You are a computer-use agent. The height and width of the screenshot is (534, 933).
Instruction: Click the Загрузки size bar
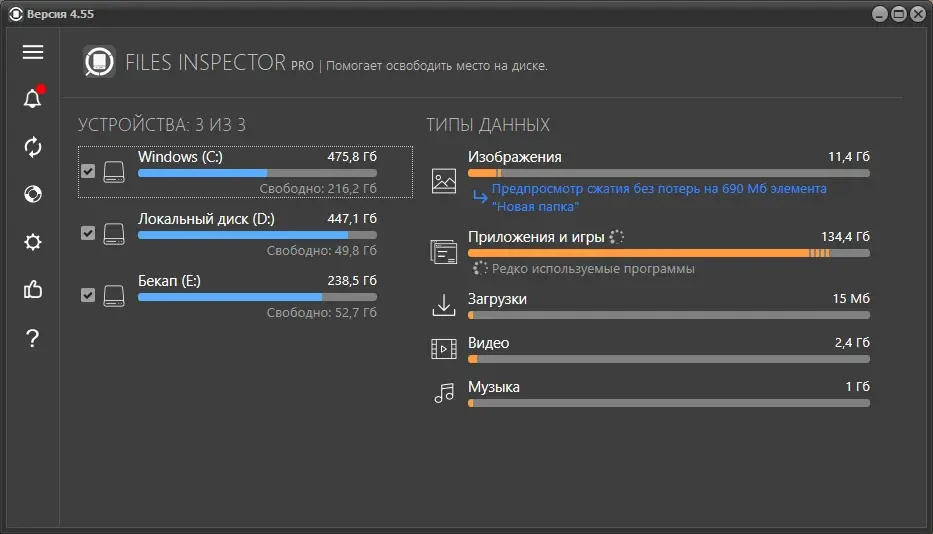point(669,315)
